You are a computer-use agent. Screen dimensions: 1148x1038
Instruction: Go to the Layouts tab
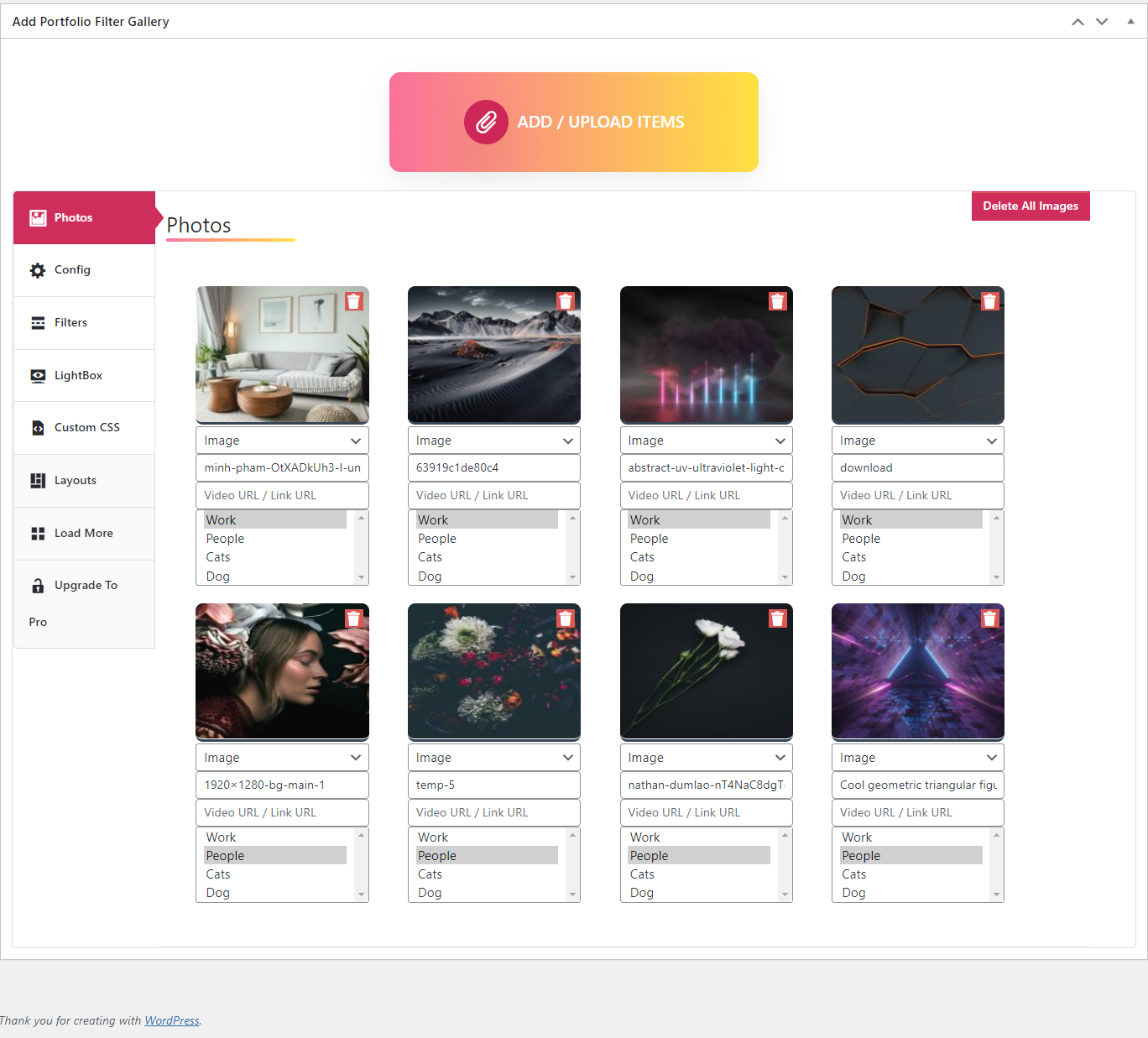[x=84, y=481]
